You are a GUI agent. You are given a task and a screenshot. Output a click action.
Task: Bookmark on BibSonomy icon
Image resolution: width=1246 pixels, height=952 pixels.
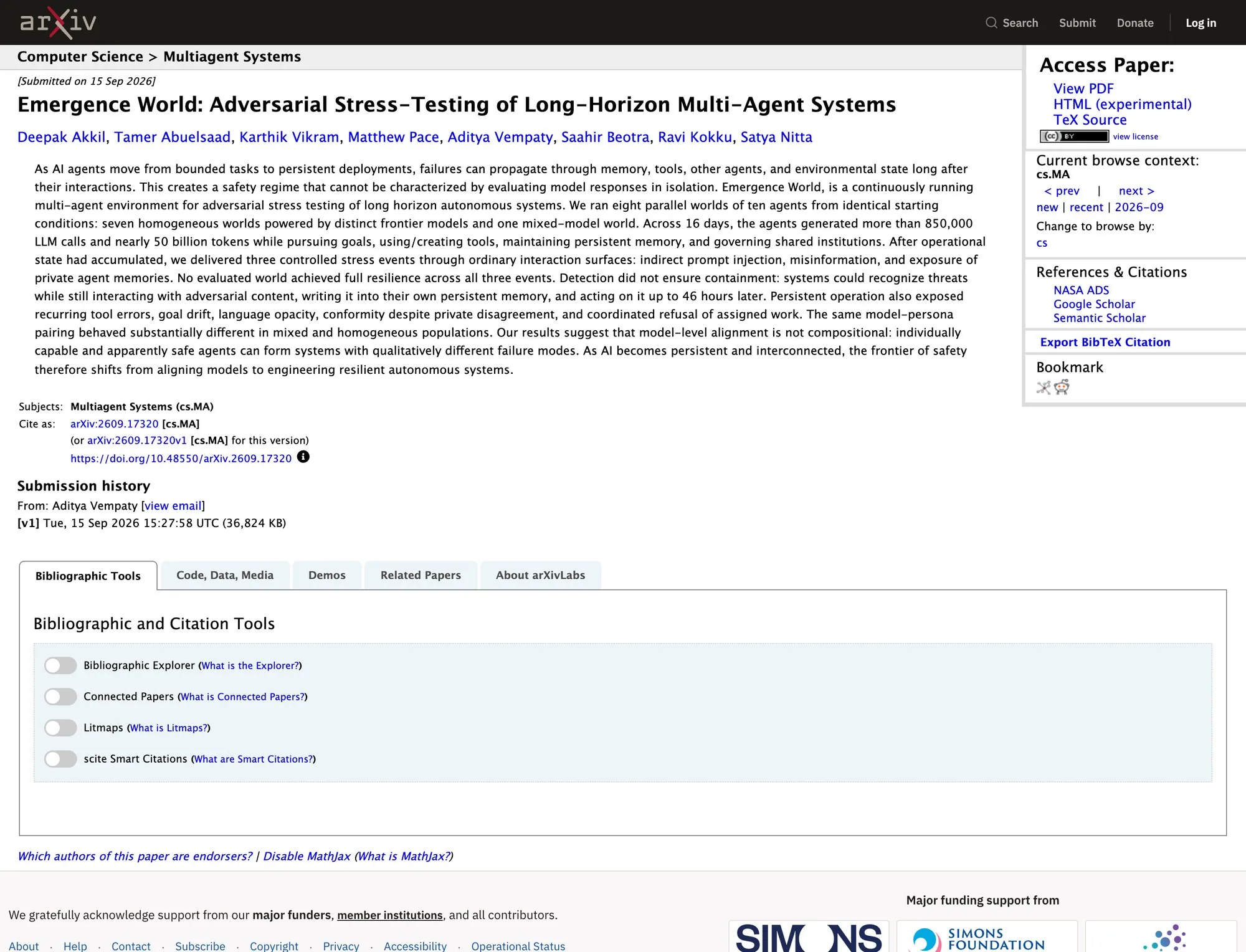tap(1044, 388)
